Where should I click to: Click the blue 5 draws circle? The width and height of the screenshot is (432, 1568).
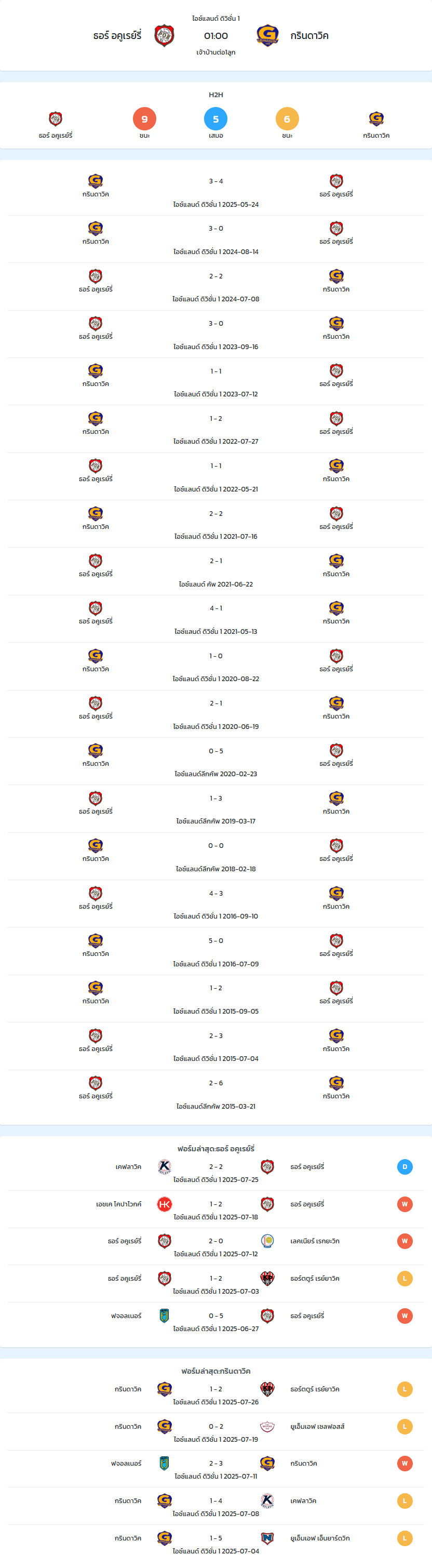[215, 118]
